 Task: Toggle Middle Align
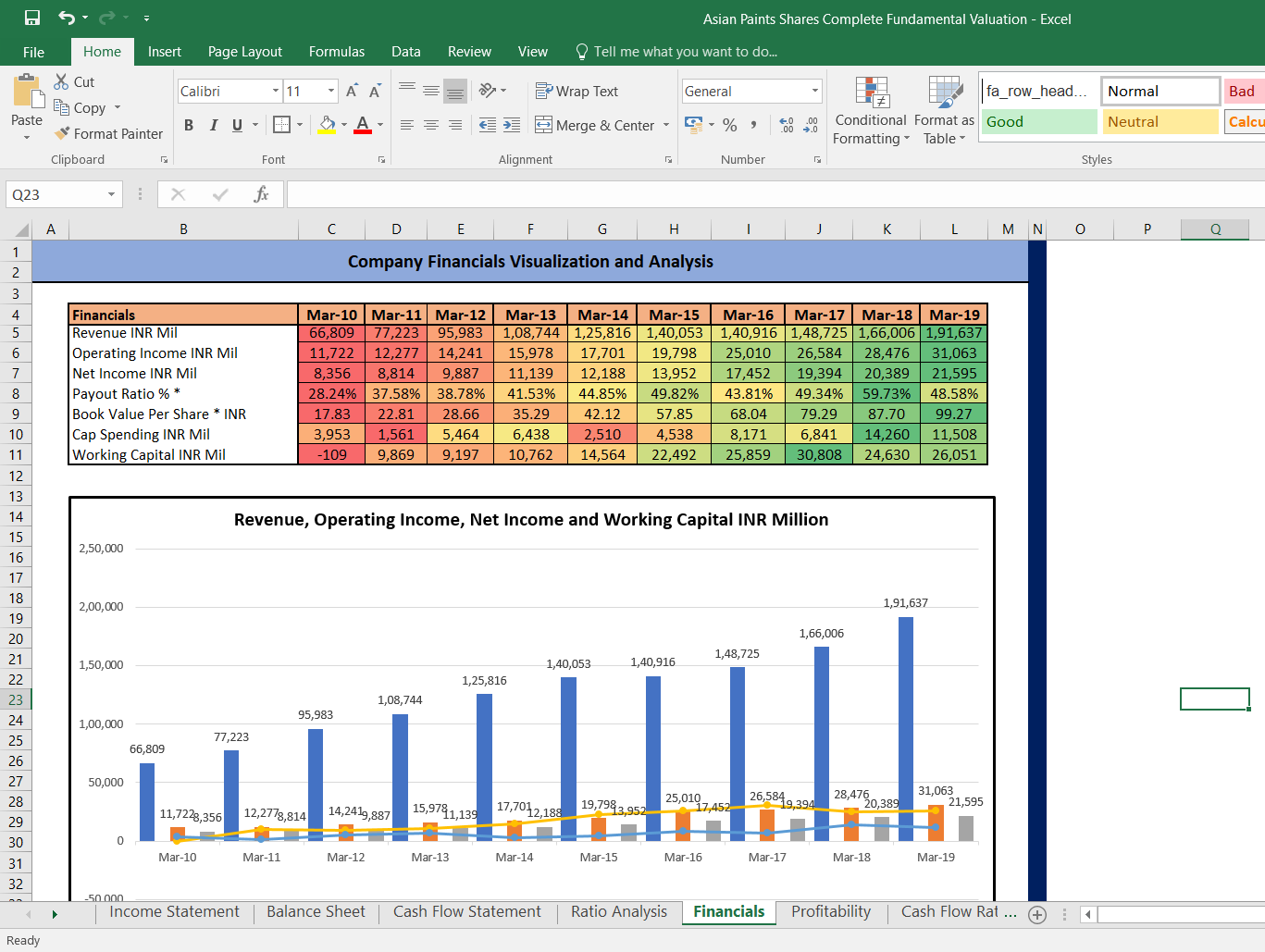[431, 91]
